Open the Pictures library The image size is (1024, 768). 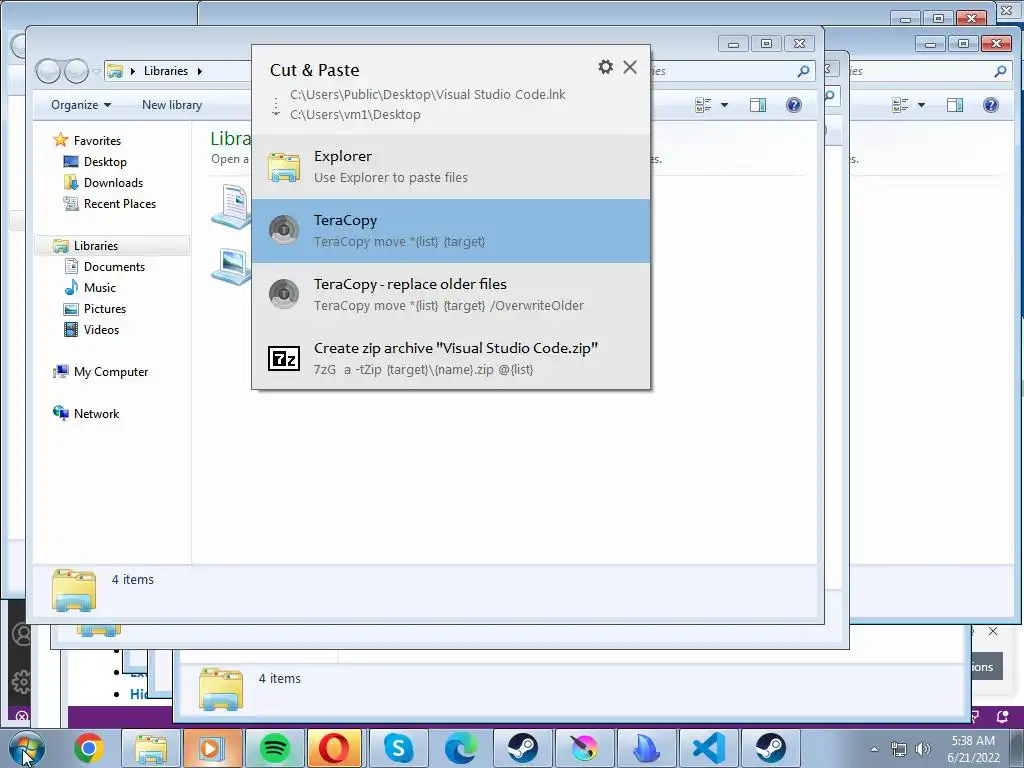tap(104, 308)
